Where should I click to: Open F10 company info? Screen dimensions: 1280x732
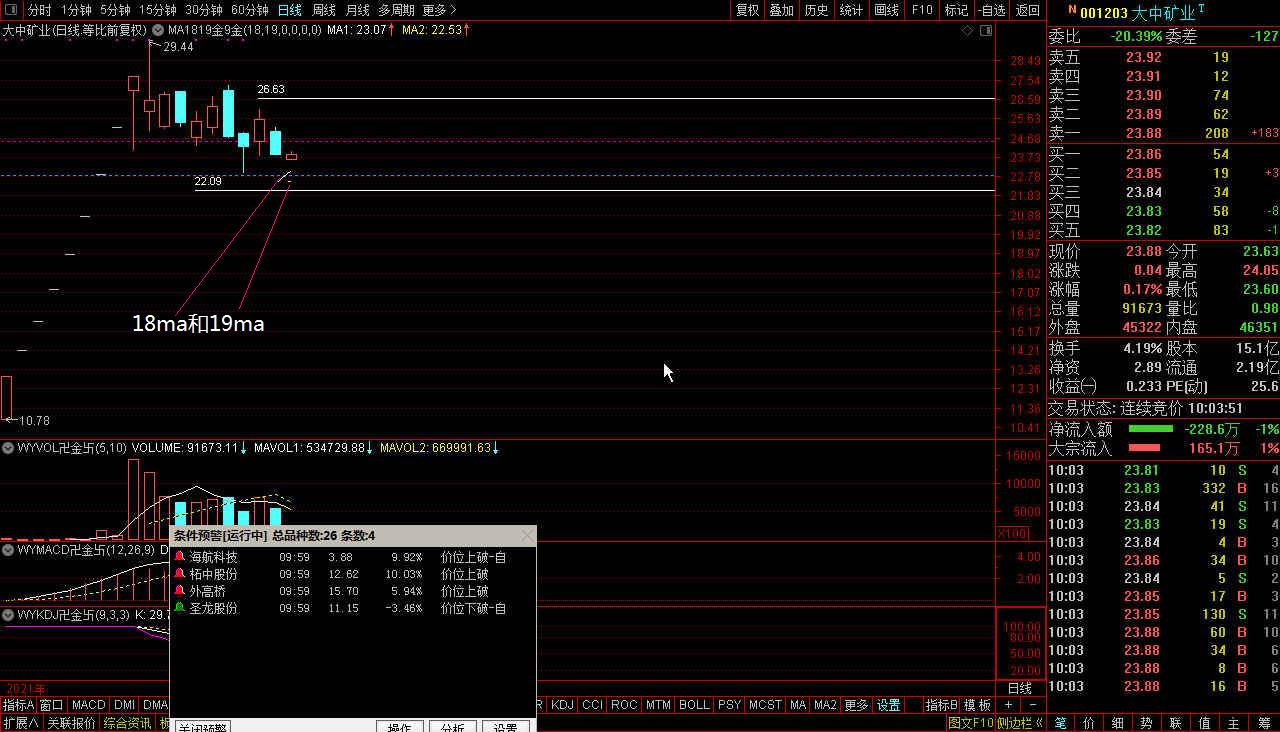(x=921, y=10)
